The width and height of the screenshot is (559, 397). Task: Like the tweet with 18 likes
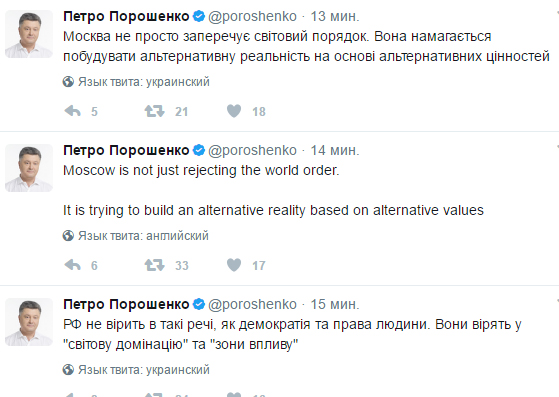234,111
